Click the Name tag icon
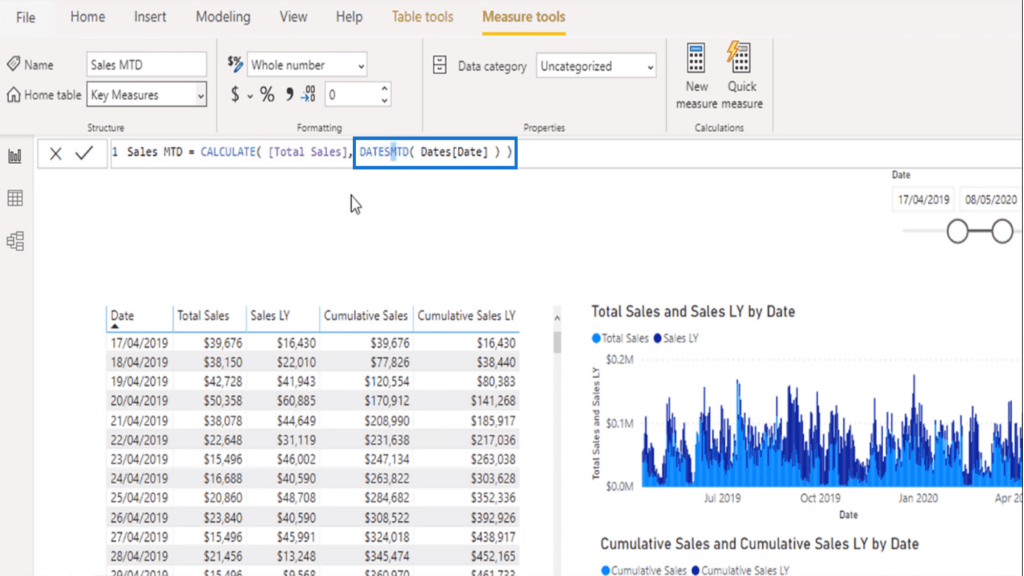This screenshot has height=576, width=1024. pos(13,64)
